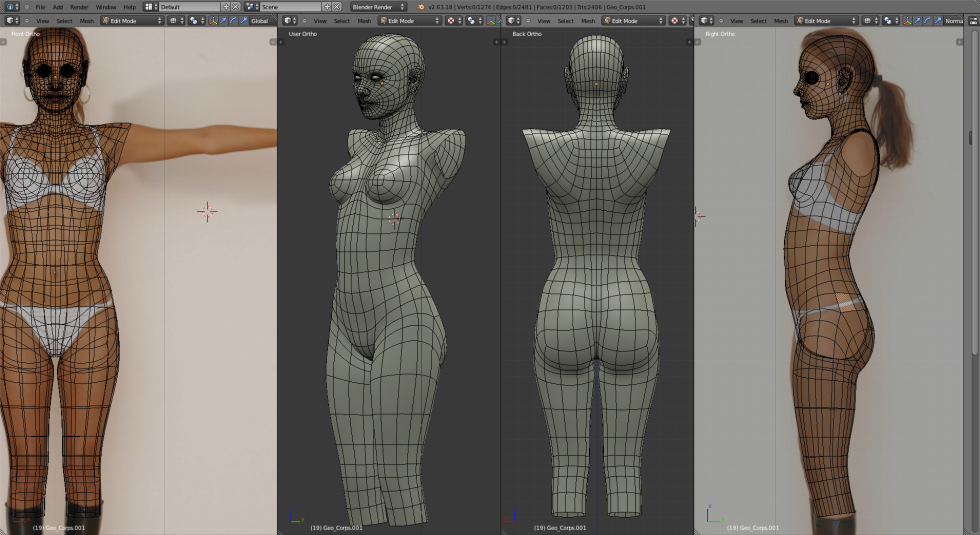Image resolution: width=980 pixels, height=535 pixels.
Task: Open the Render menu
Action: click(x=79, y=6)
